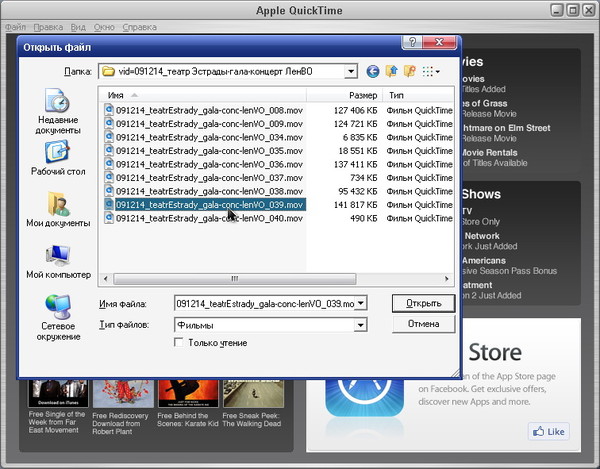Screen dimensions: 600x469
Task: Expand the Тип файлов dropdown
Action: tap(360, 325)
